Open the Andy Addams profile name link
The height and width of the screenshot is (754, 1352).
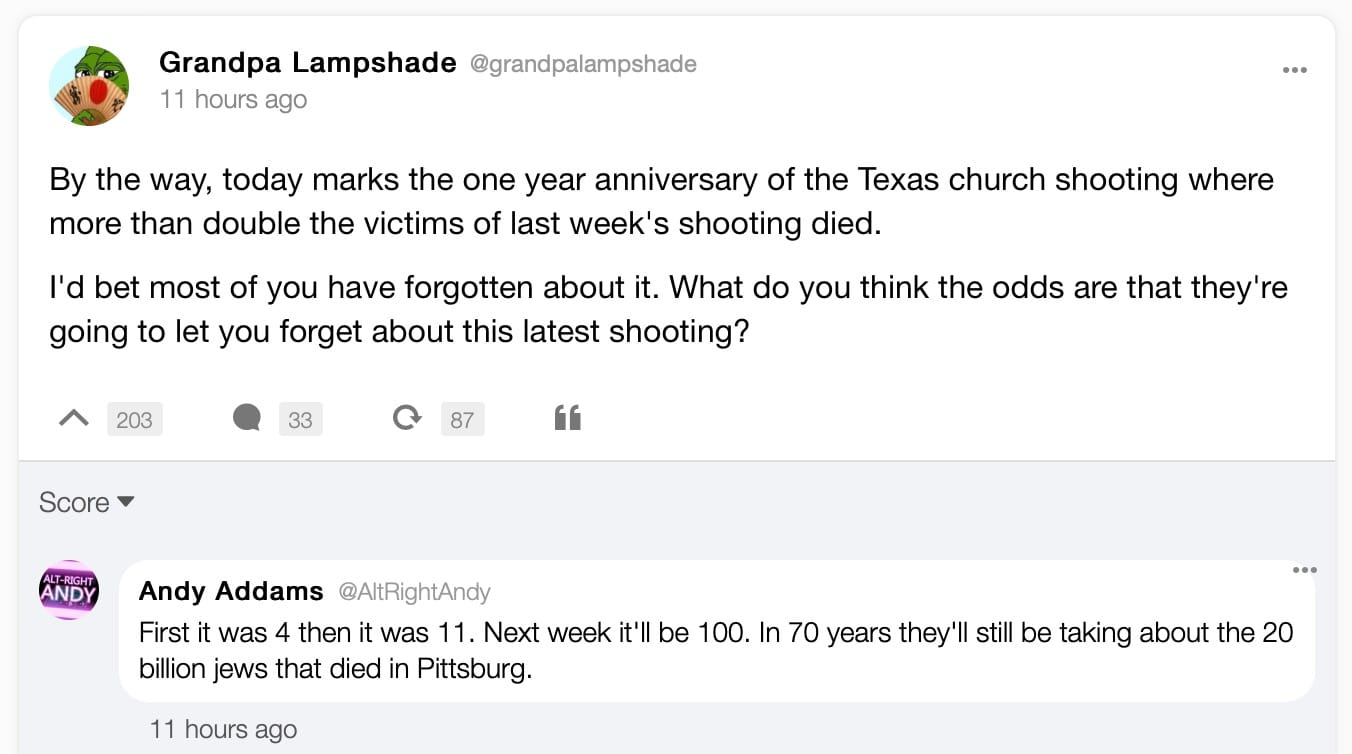pyautogui.click(x=231, y=591)
